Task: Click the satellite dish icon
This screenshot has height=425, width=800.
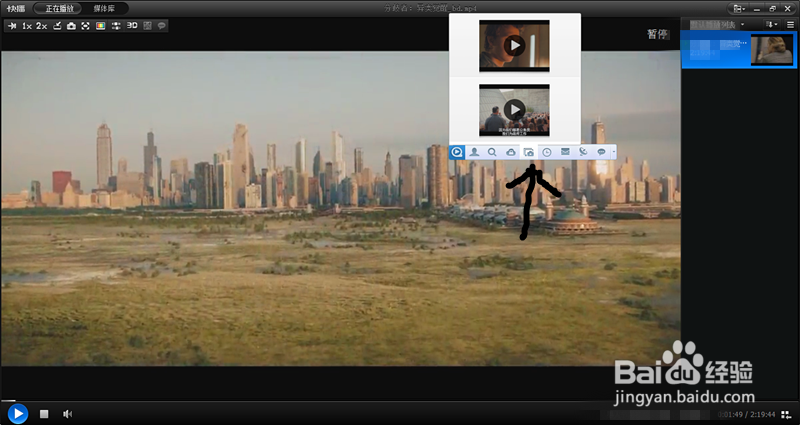Action: point(583,152)
